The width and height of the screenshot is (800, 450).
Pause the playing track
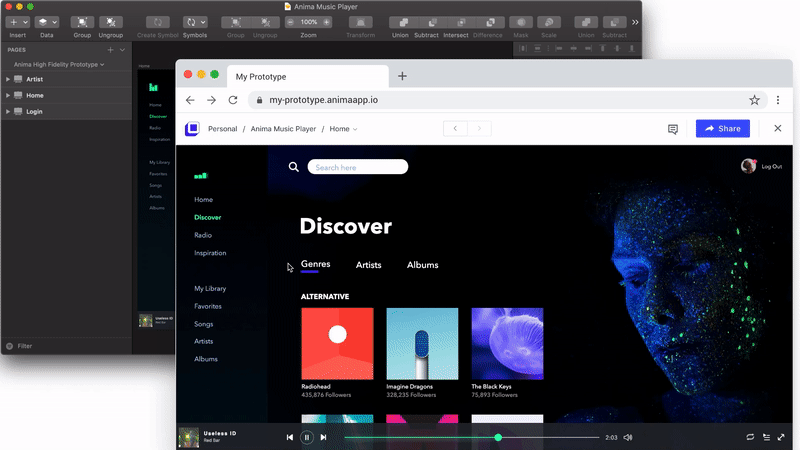coord(307,437)
